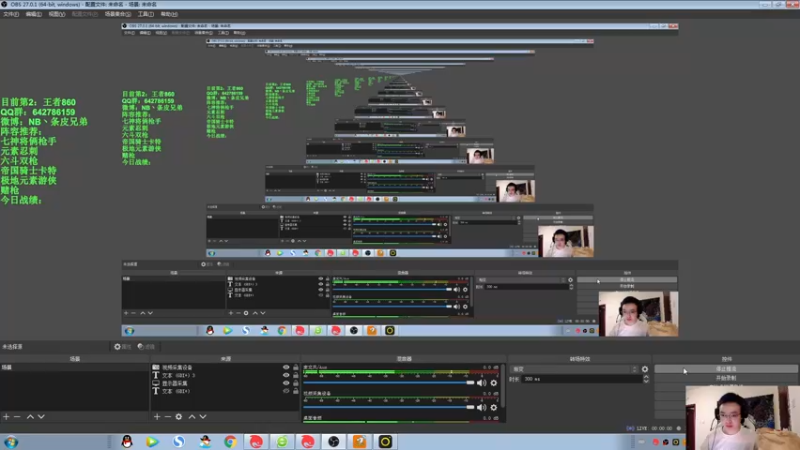
Task: Open the 渐变 transition dropdown
Action: (574, 369)
